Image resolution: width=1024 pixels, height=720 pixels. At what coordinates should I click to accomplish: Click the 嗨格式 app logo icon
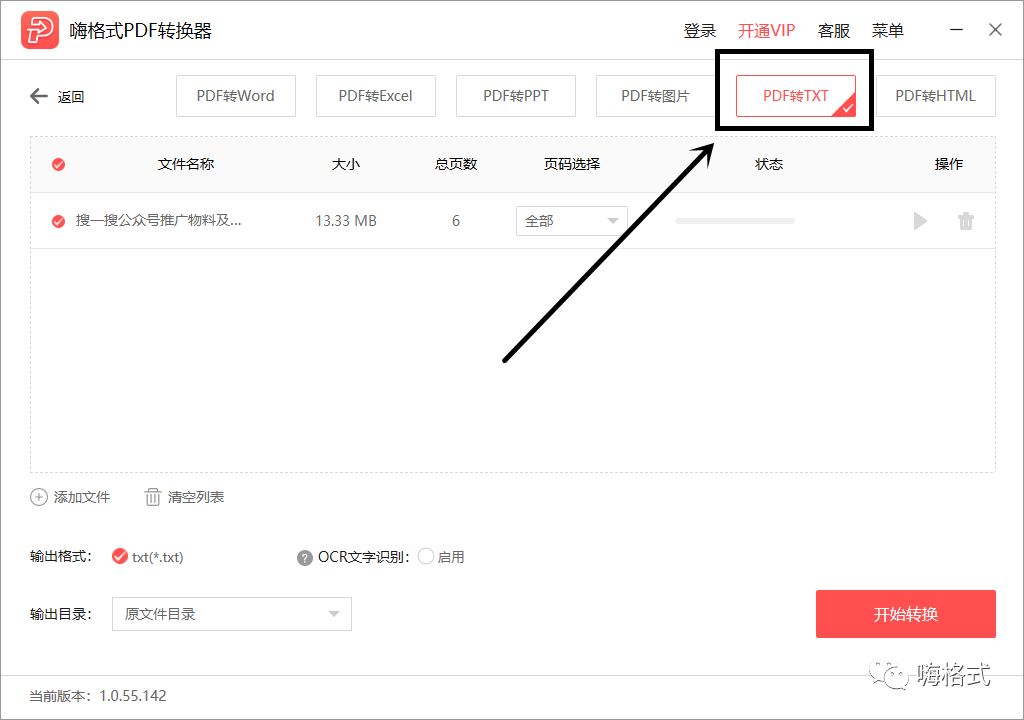[x=37, y=30]
